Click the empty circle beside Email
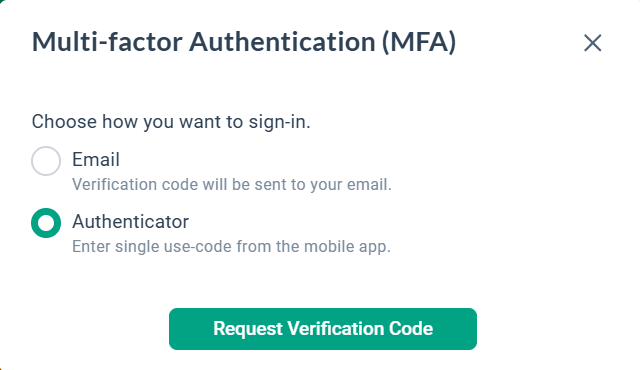The height and width of the screenshot is (370, 640). click(x=46, y=161)
